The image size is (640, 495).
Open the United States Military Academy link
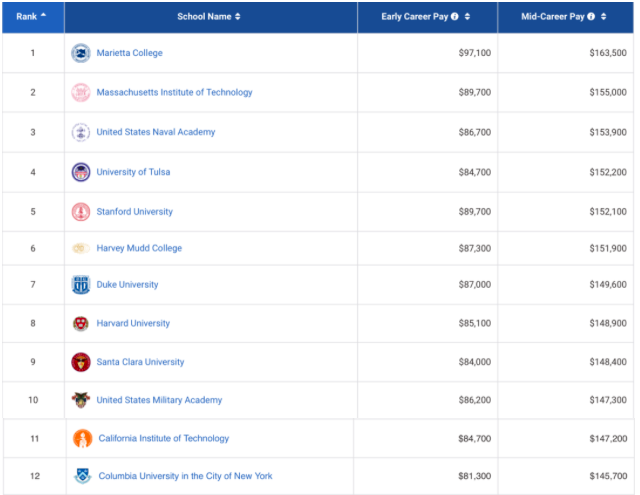159,400
